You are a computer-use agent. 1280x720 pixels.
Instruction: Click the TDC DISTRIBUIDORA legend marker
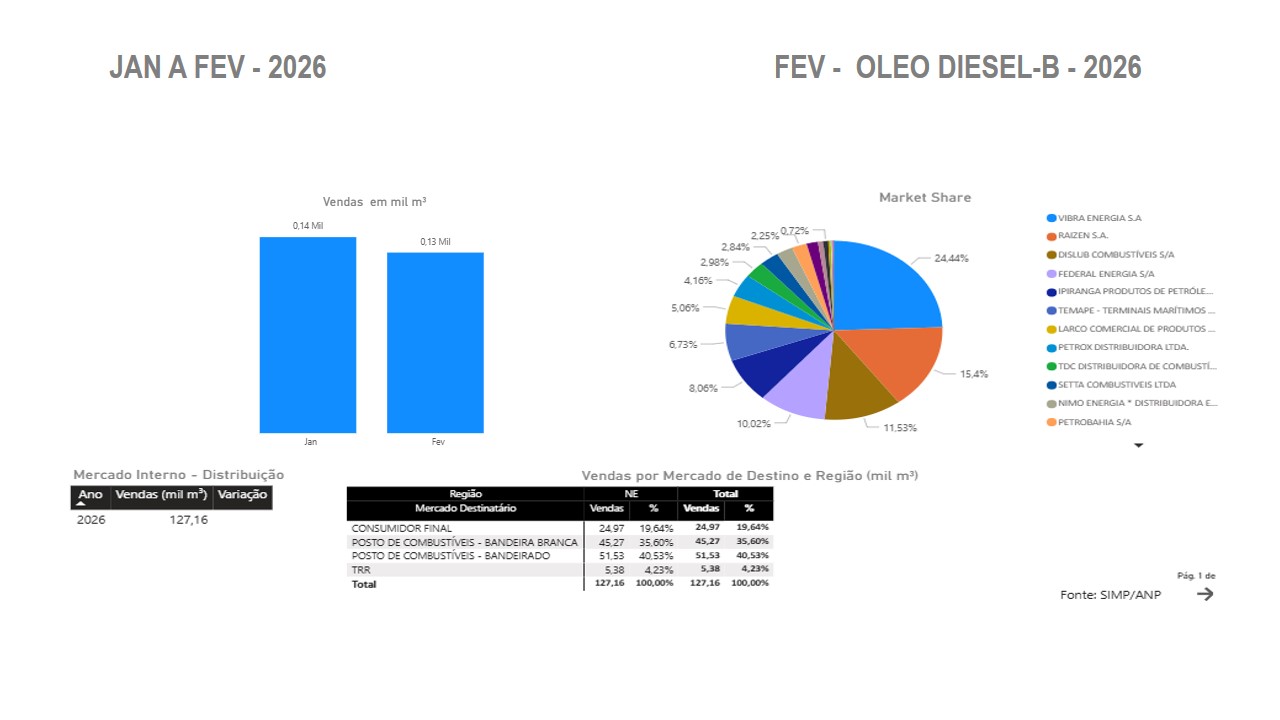[x=1051, y=366]
